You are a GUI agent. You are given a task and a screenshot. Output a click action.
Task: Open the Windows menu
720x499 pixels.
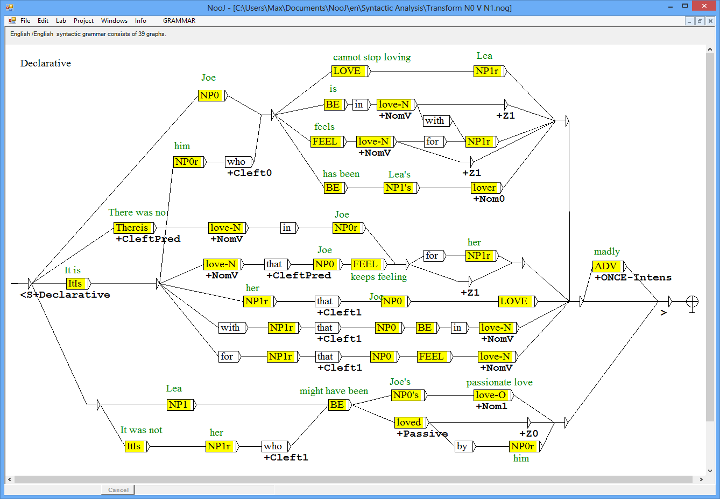[x=113, y=20]
